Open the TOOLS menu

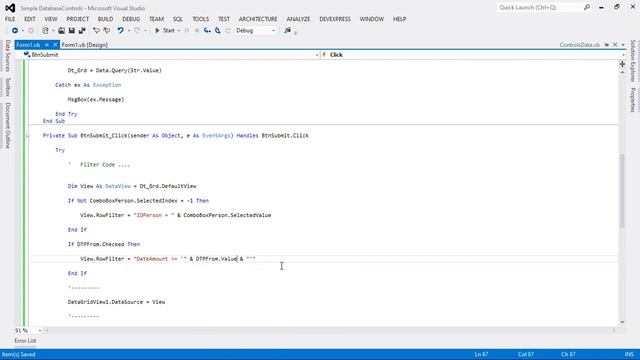(200, 19)
